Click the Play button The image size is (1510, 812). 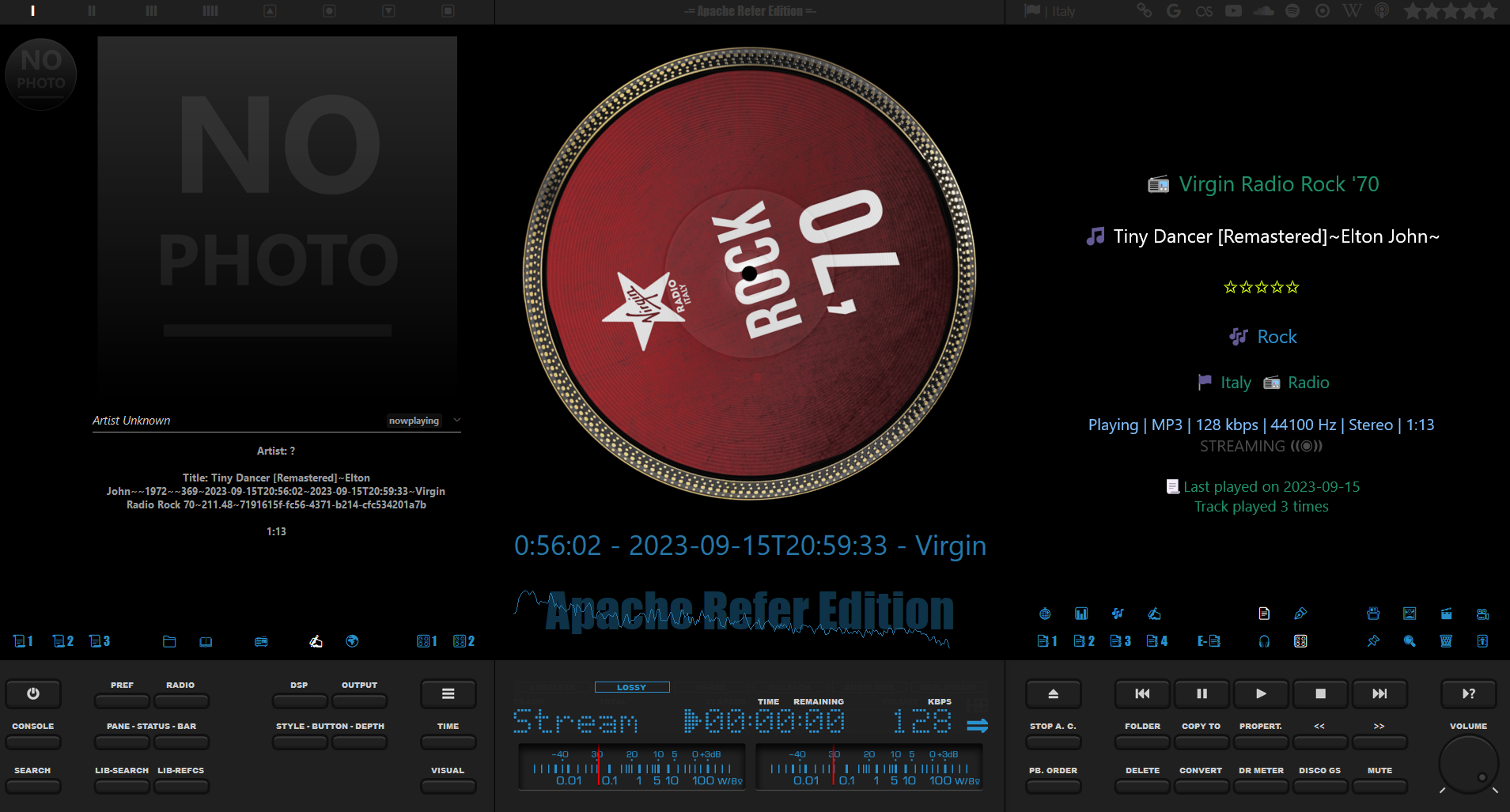pyautogui.click(x=1261, y=693)
